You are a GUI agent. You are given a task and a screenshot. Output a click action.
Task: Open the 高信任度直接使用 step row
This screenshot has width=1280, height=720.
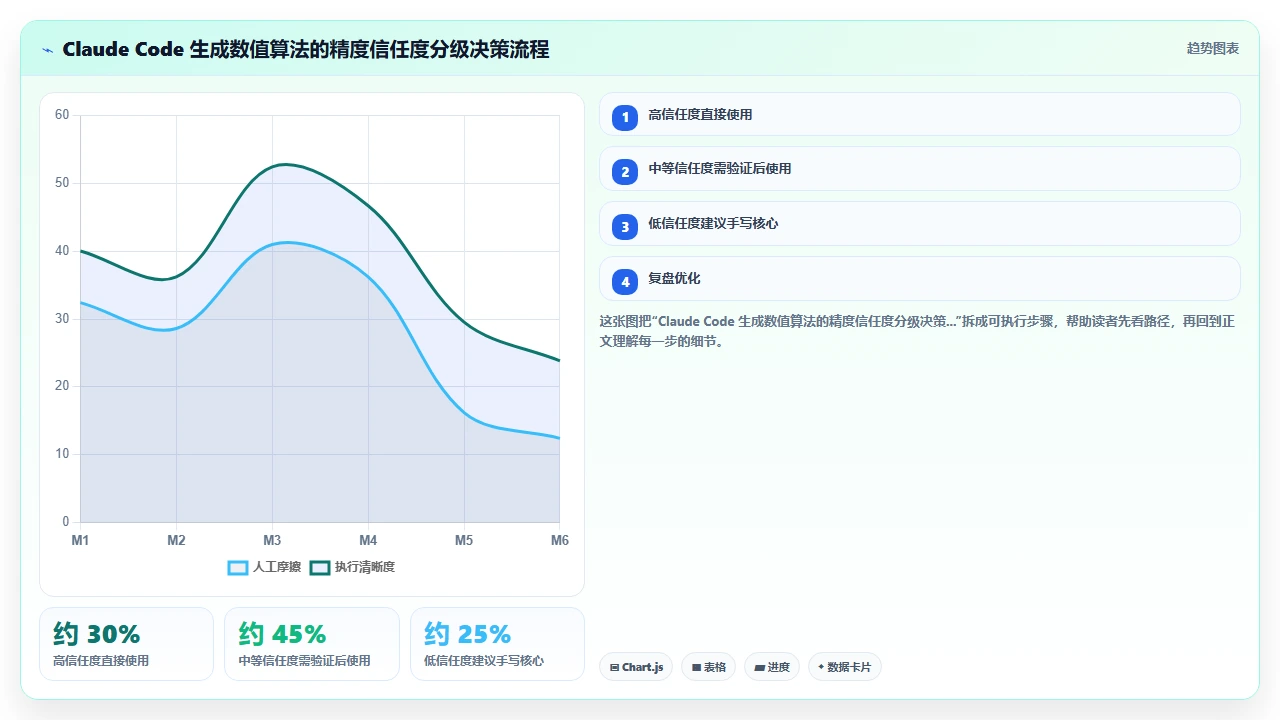click(920, 115)
